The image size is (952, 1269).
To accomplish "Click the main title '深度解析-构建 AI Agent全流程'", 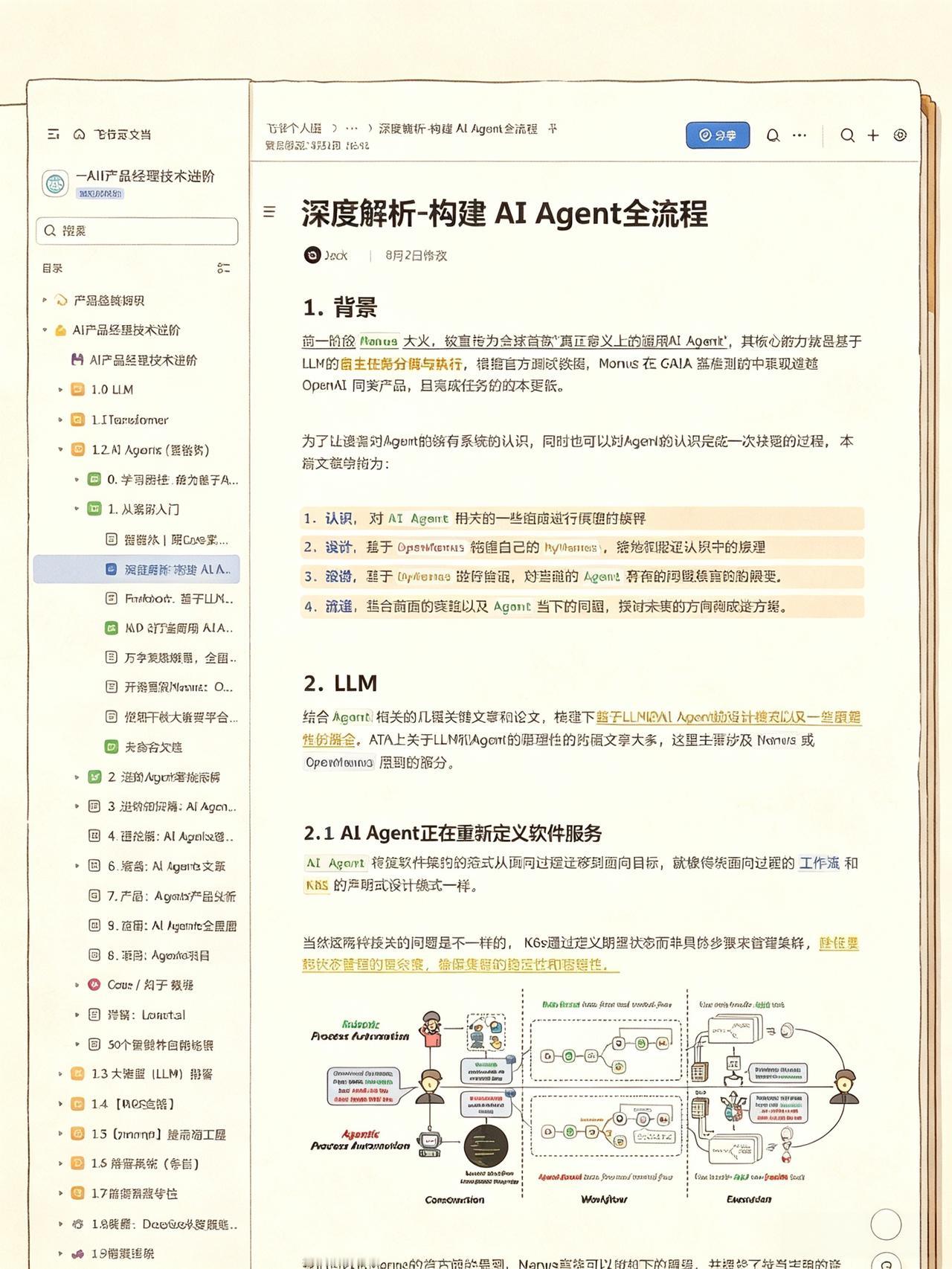I will tap(504, 213).
